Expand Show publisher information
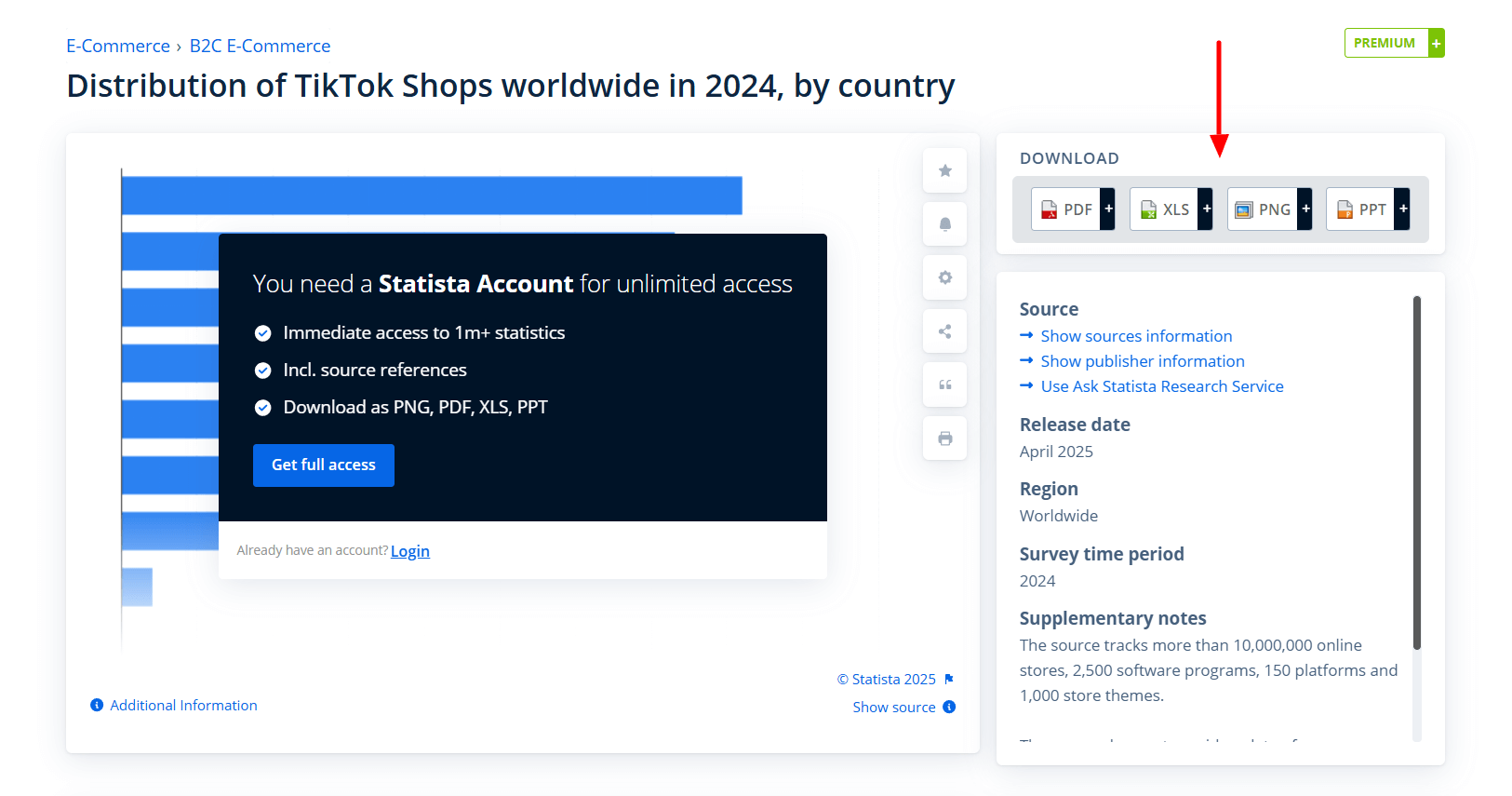1512x796 pixels. coord(1142,361)
